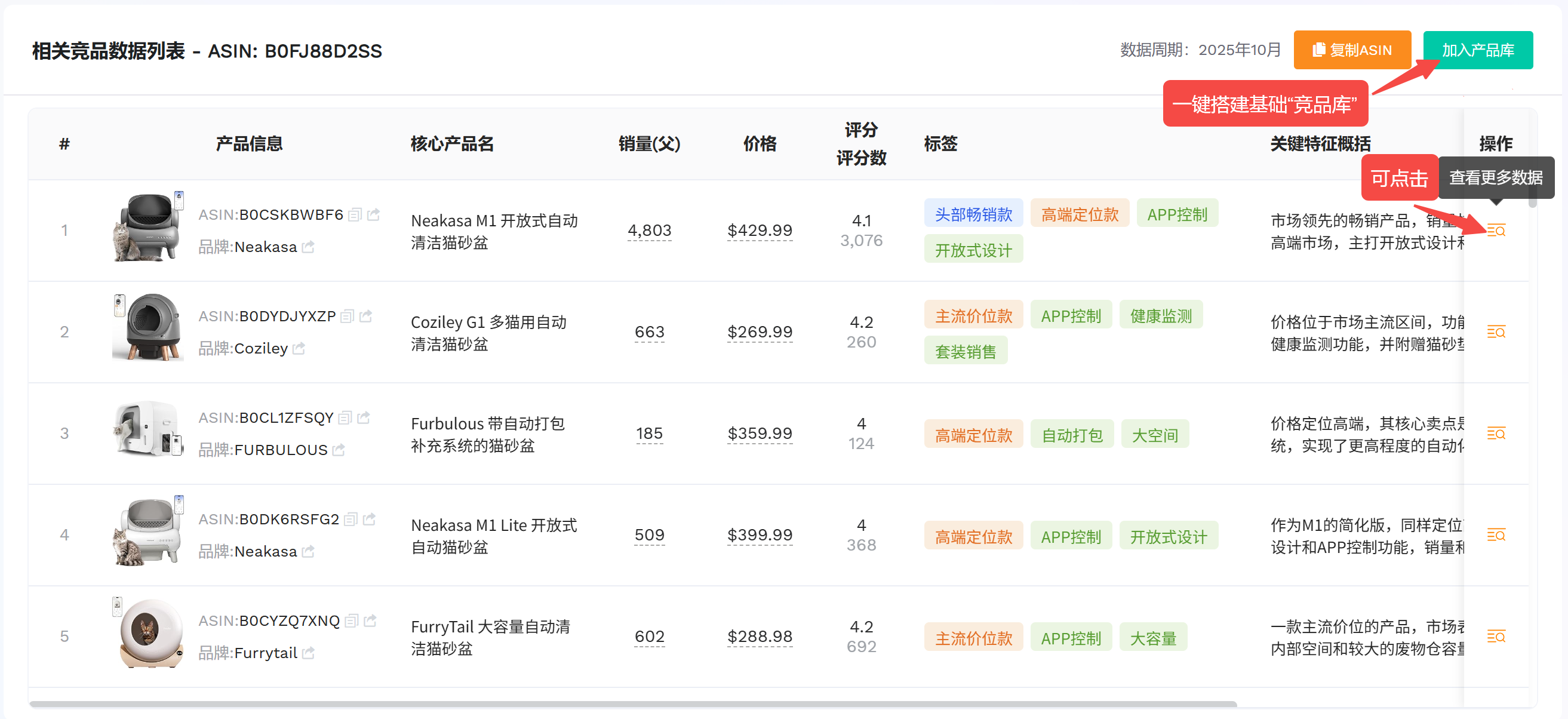Image resolution: width=1568 pixels, height=719 pixels.
Task: Click view more data icon for FurryTail row
Action: (x=1496, y=636)
